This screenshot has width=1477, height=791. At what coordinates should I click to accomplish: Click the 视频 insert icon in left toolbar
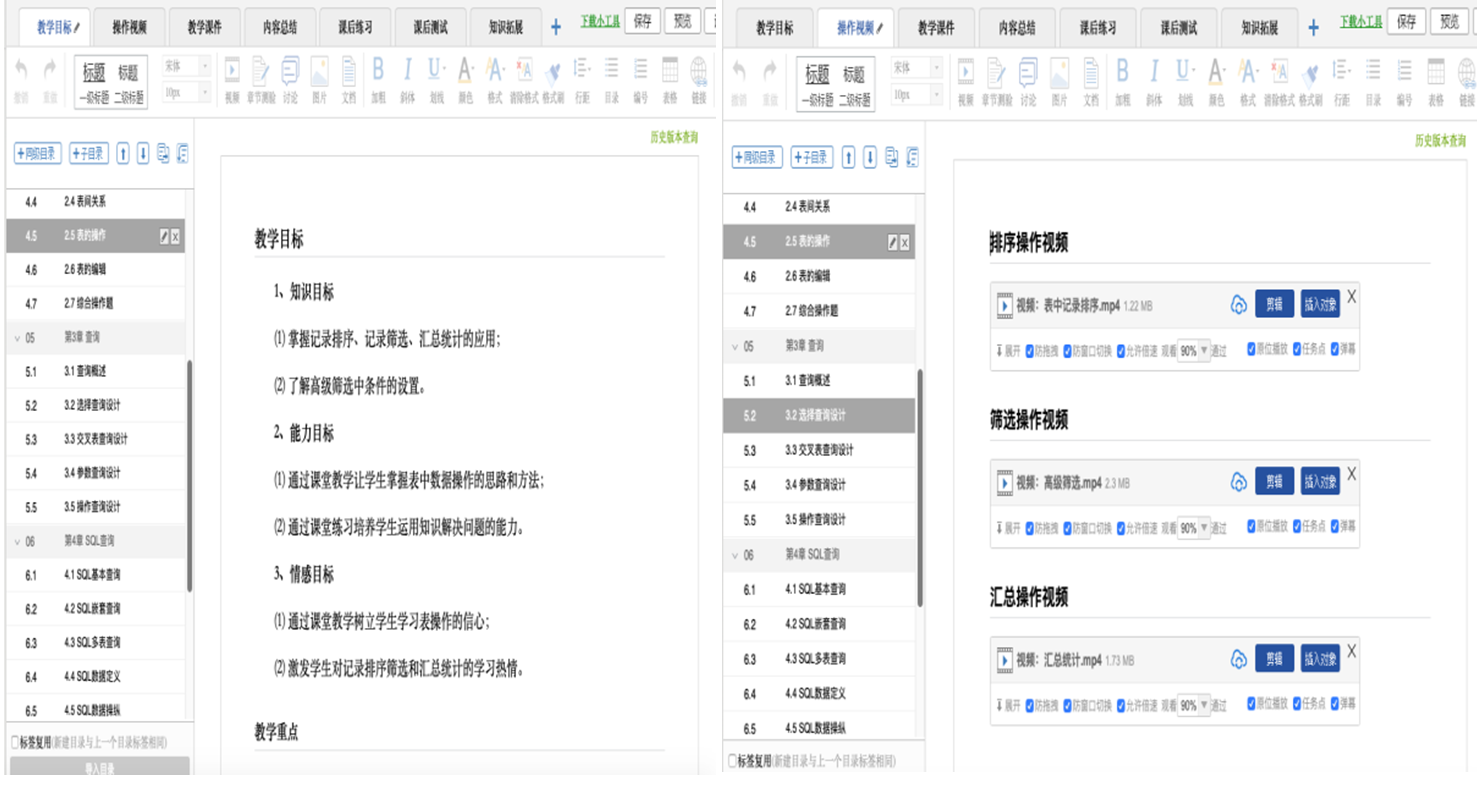pyautogui.click(x=232, y=77)
